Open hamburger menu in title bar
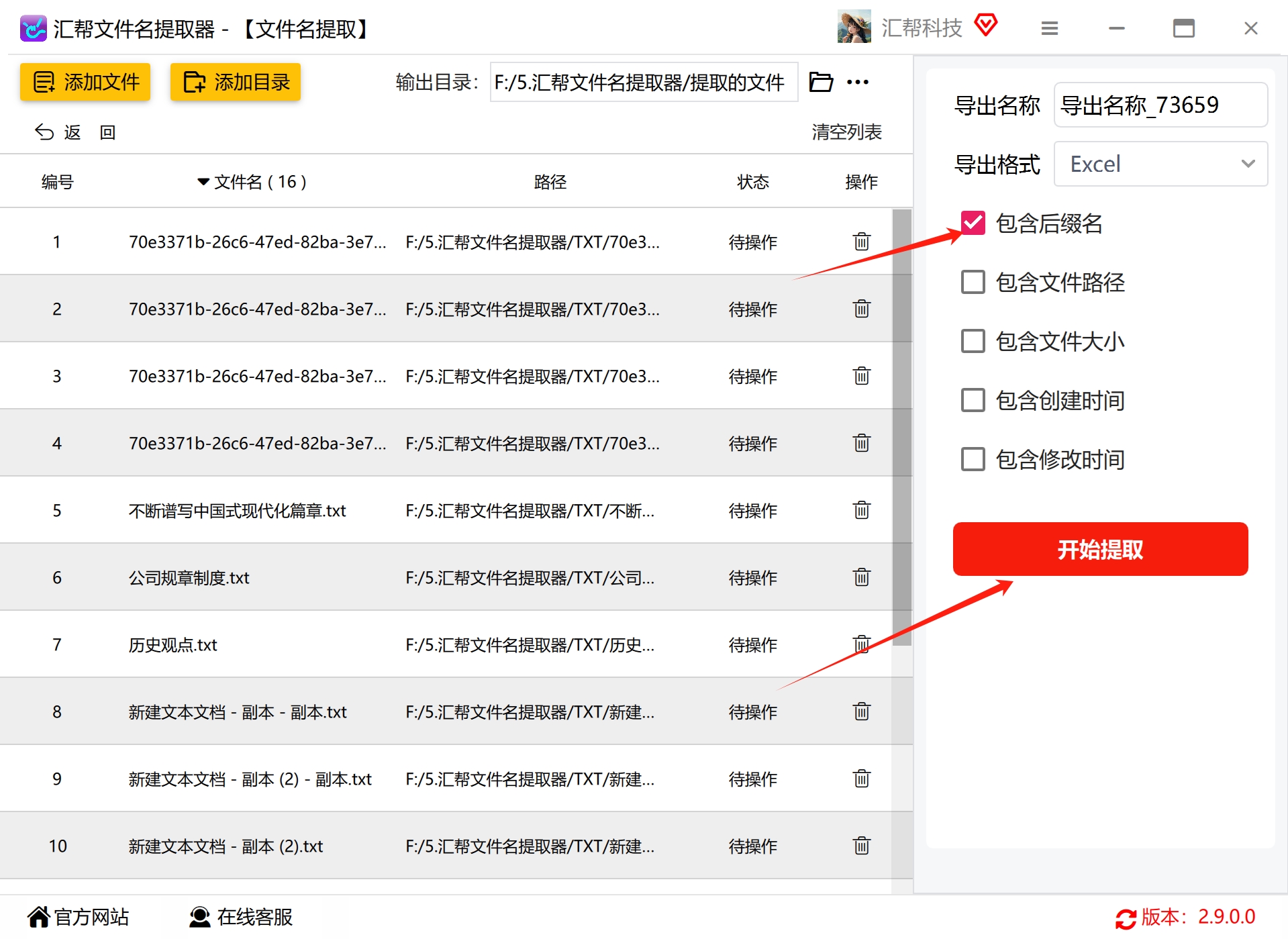 tap(1050, 28)
